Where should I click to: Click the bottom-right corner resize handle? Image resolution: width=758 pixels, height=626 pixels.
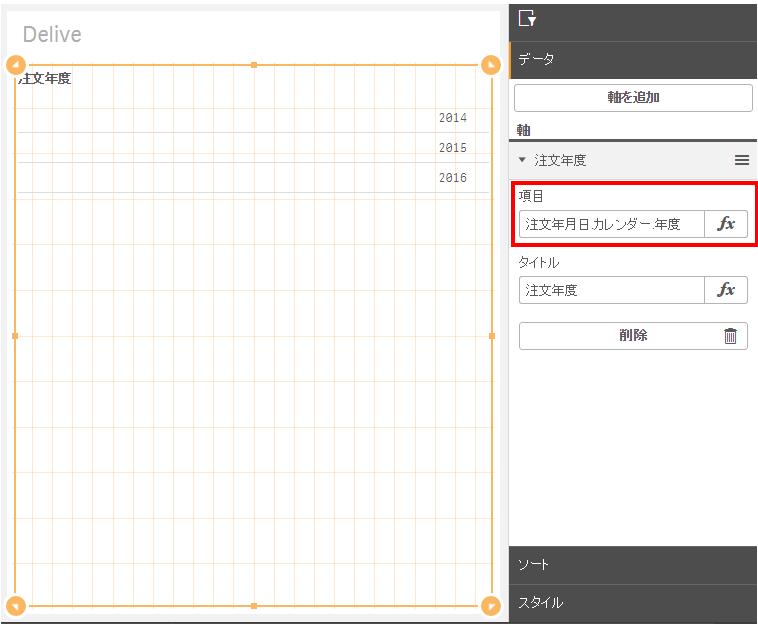pos(491,606)
